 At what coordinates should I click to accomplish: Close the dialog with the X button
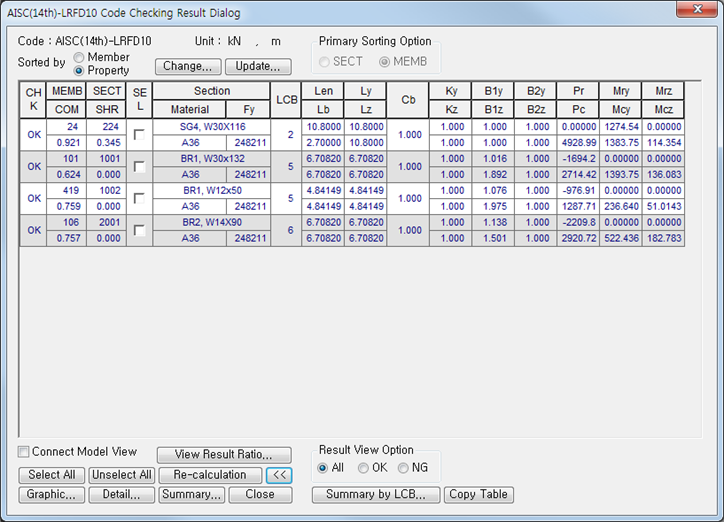pos(697,9)
